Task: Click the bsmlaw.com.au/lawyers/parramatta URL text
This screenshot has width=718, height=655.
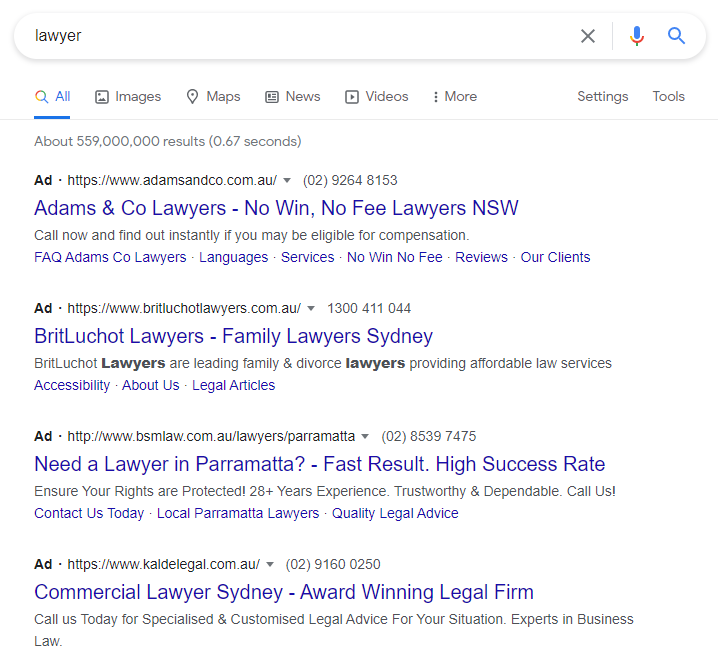Action: coord(211,437)
